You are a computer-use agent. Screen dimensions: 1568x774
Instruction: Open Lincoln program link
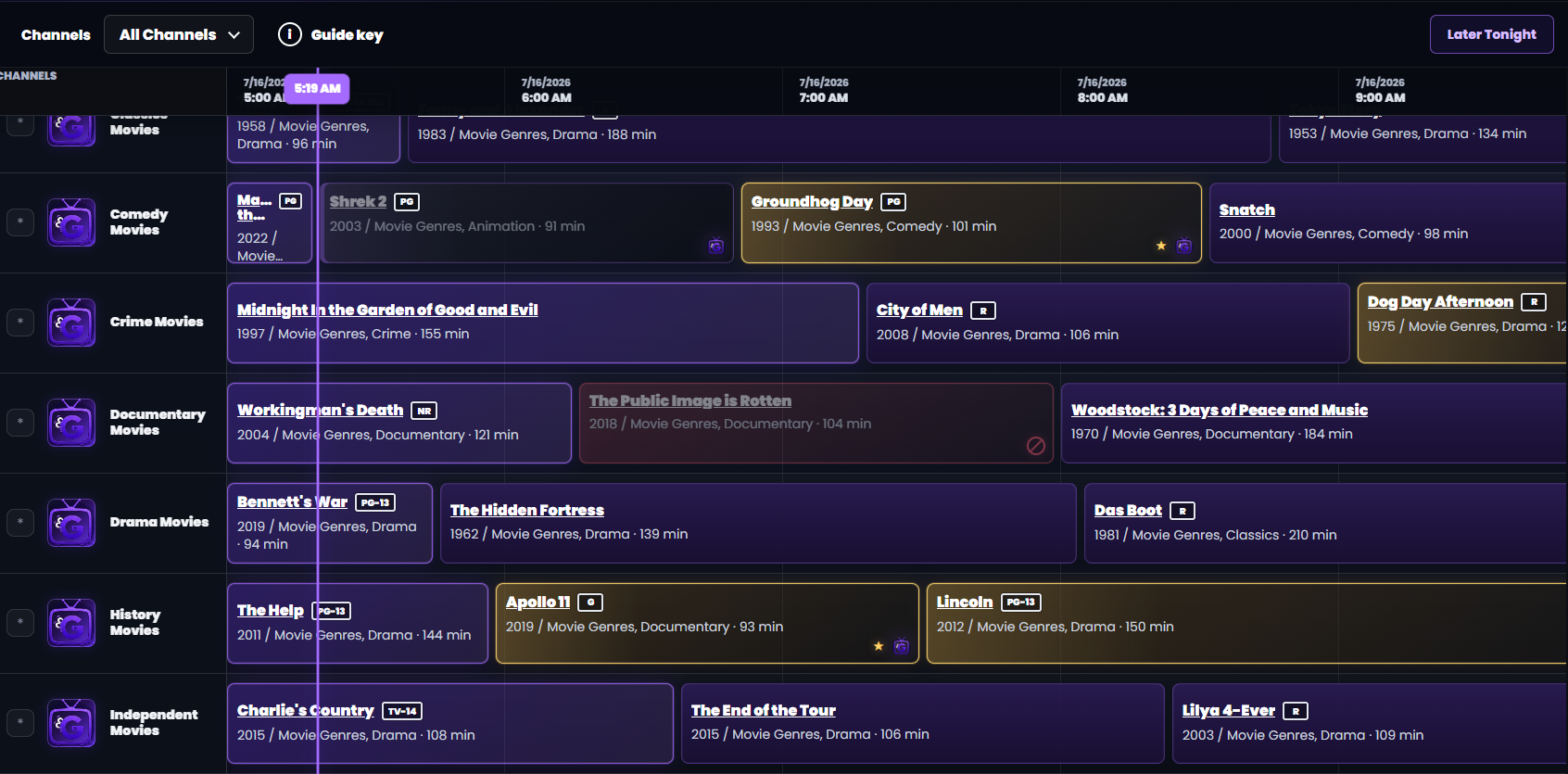click(965, 602)
